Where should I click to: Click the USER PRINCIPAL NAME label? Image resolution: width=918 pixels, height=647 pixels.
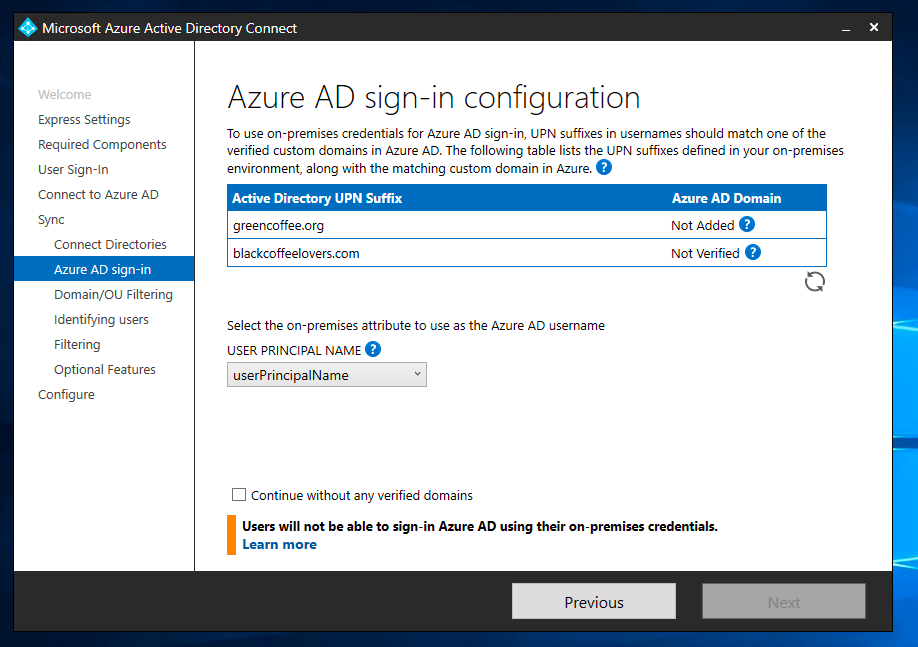point(294,351)
